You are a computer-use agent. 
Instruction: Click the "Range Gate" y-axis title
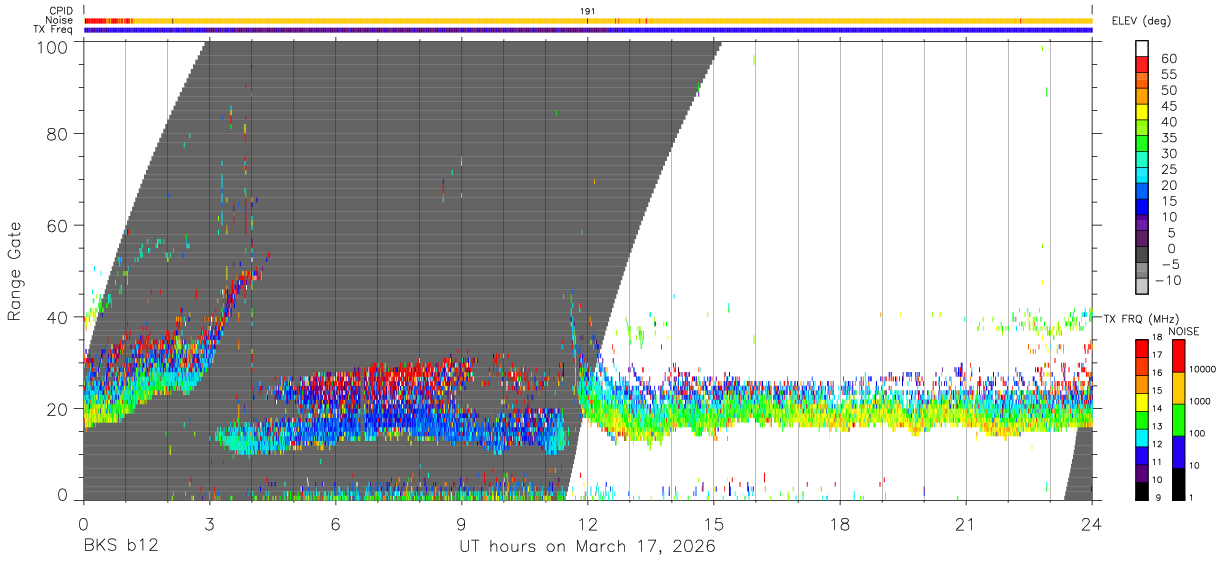click(x=15, y=272)
